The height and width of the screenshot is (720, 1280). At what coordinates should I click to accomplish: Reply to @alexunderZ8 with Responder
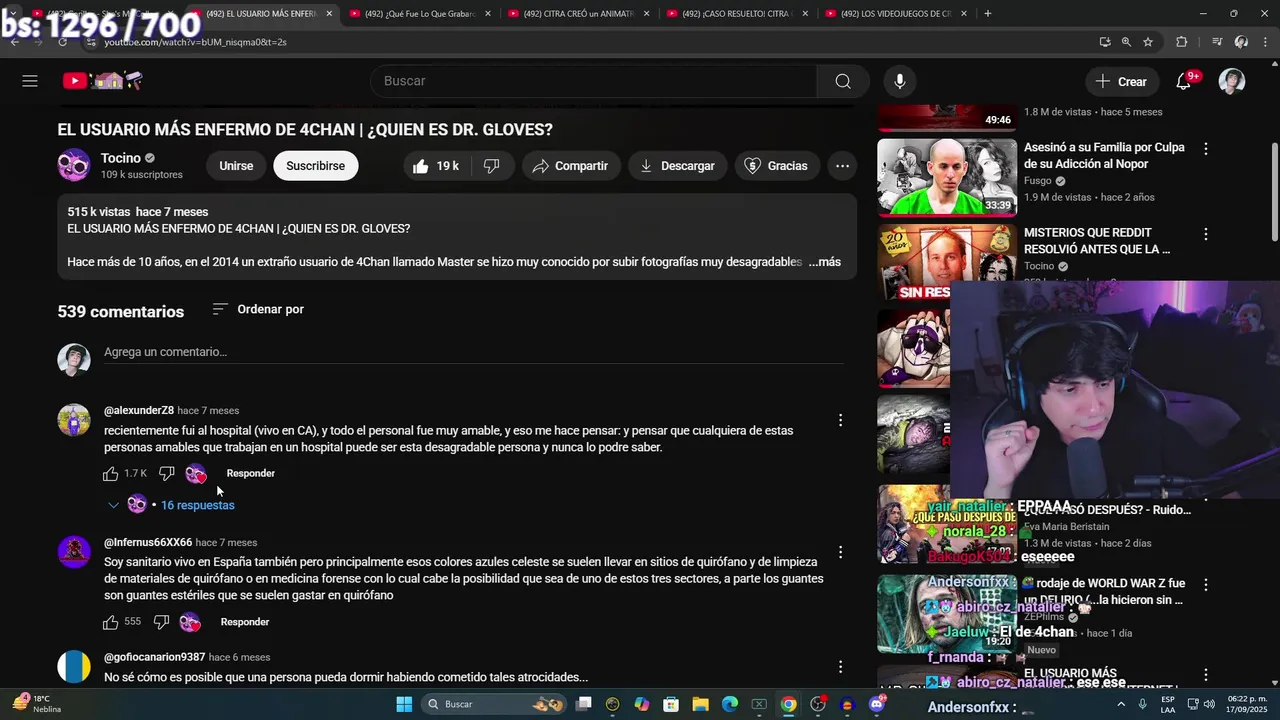250,473
